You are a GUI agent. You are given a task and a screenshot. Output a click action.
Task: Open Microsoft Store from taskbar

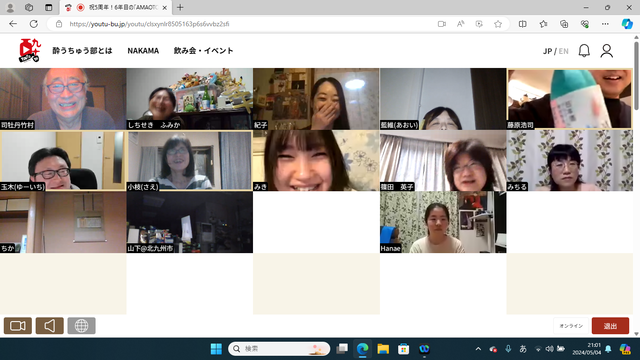404,349
